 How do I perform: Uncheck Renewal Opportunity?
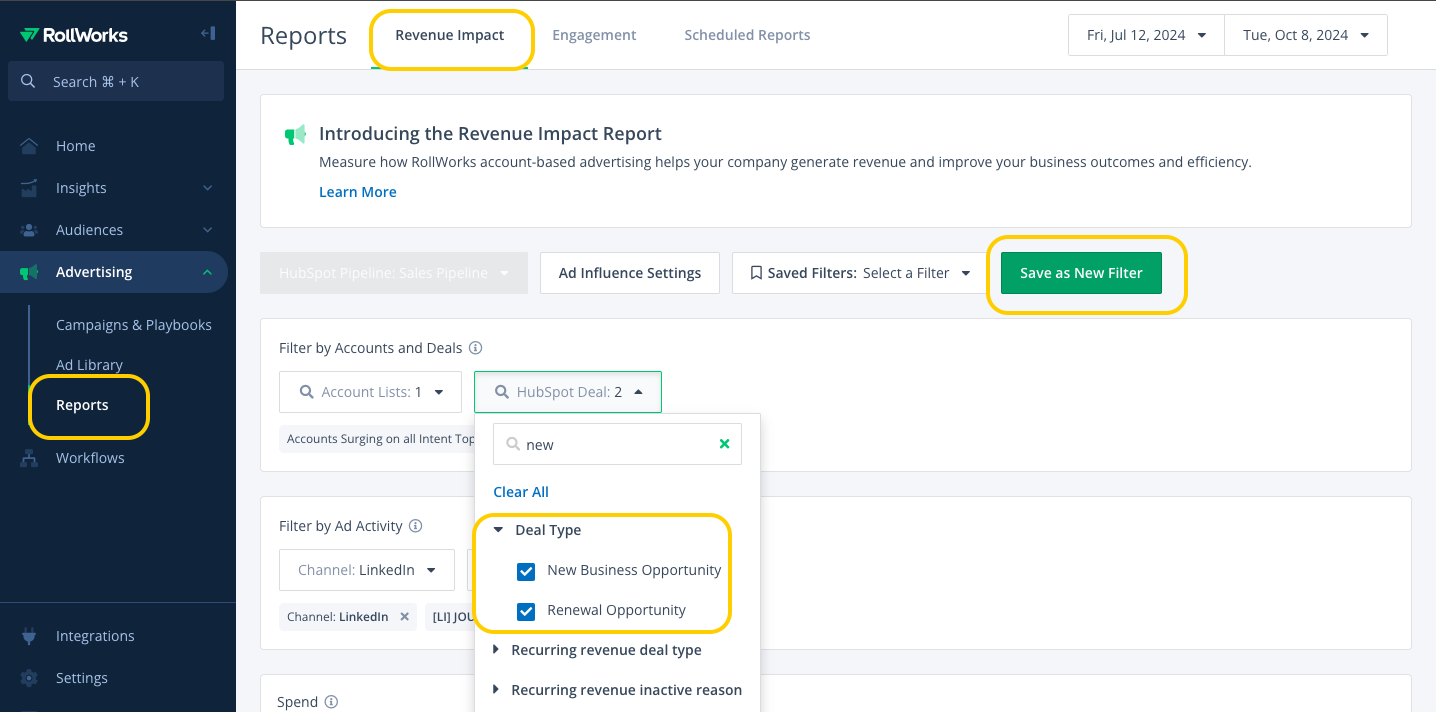526,611
